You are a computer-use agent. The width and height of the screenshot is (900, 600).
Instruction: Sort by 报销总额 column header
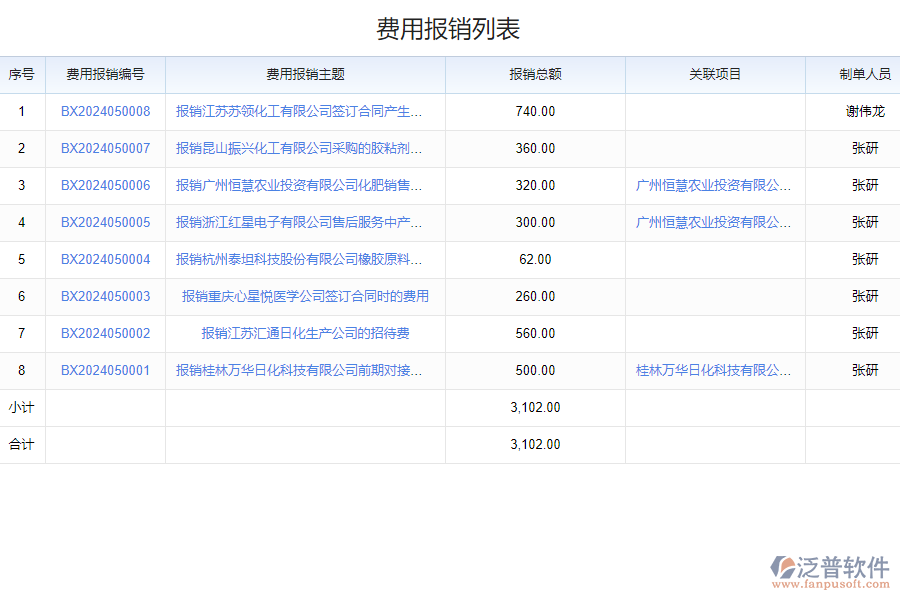tap(533, 74)
